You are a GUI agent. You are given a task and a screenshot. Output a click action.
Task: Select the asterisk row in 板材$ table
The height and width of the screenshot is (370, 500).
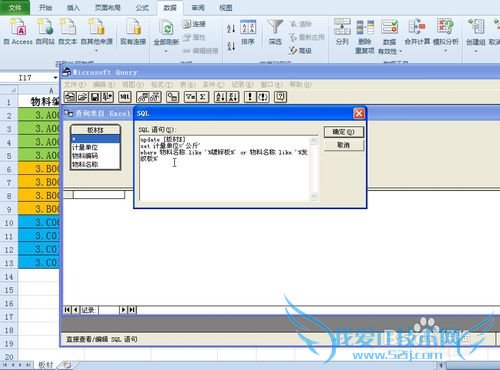click(95, 139)
